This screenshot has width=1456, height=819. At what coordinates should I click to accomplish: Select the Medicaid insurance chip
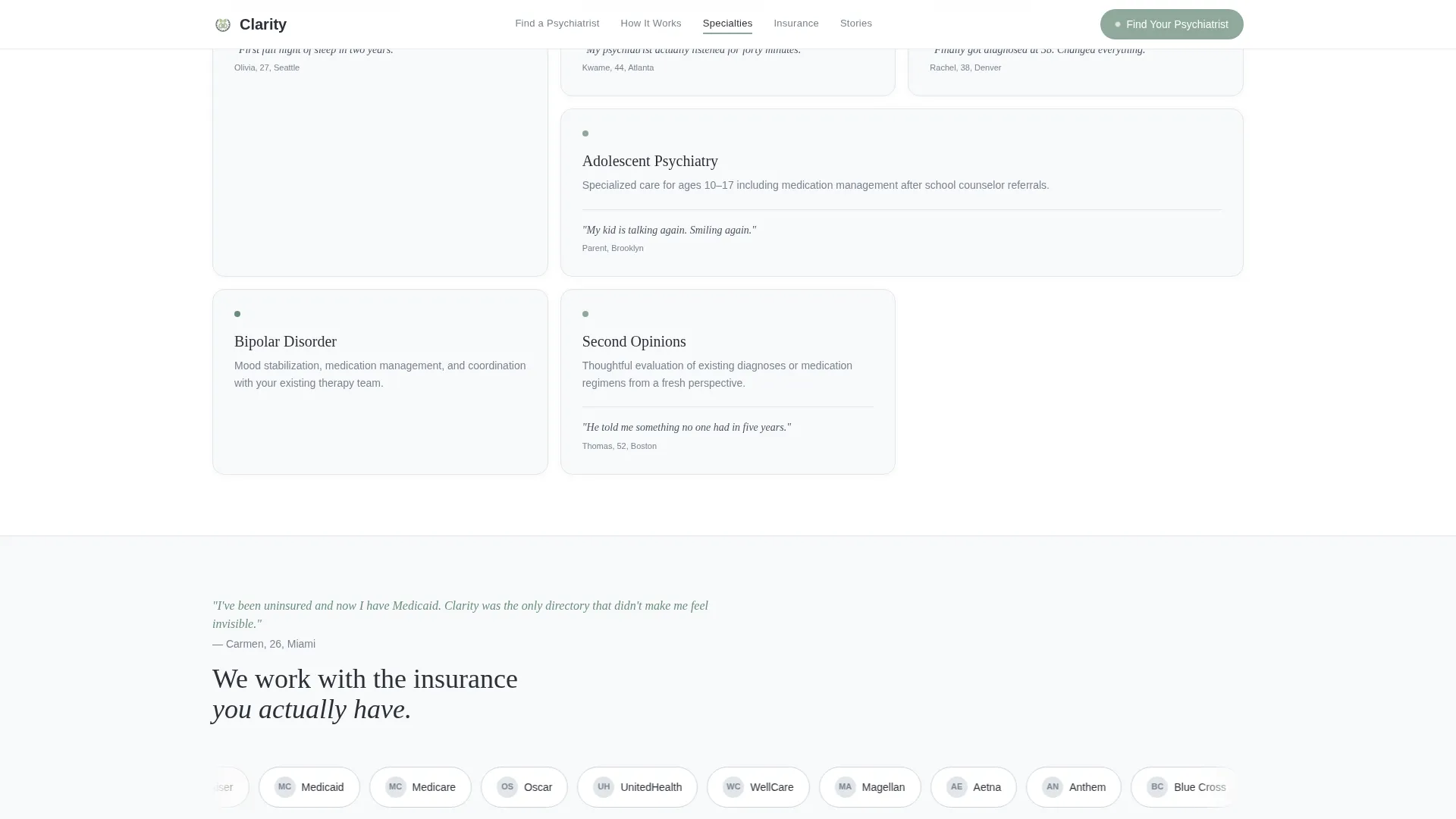point(309,787)
